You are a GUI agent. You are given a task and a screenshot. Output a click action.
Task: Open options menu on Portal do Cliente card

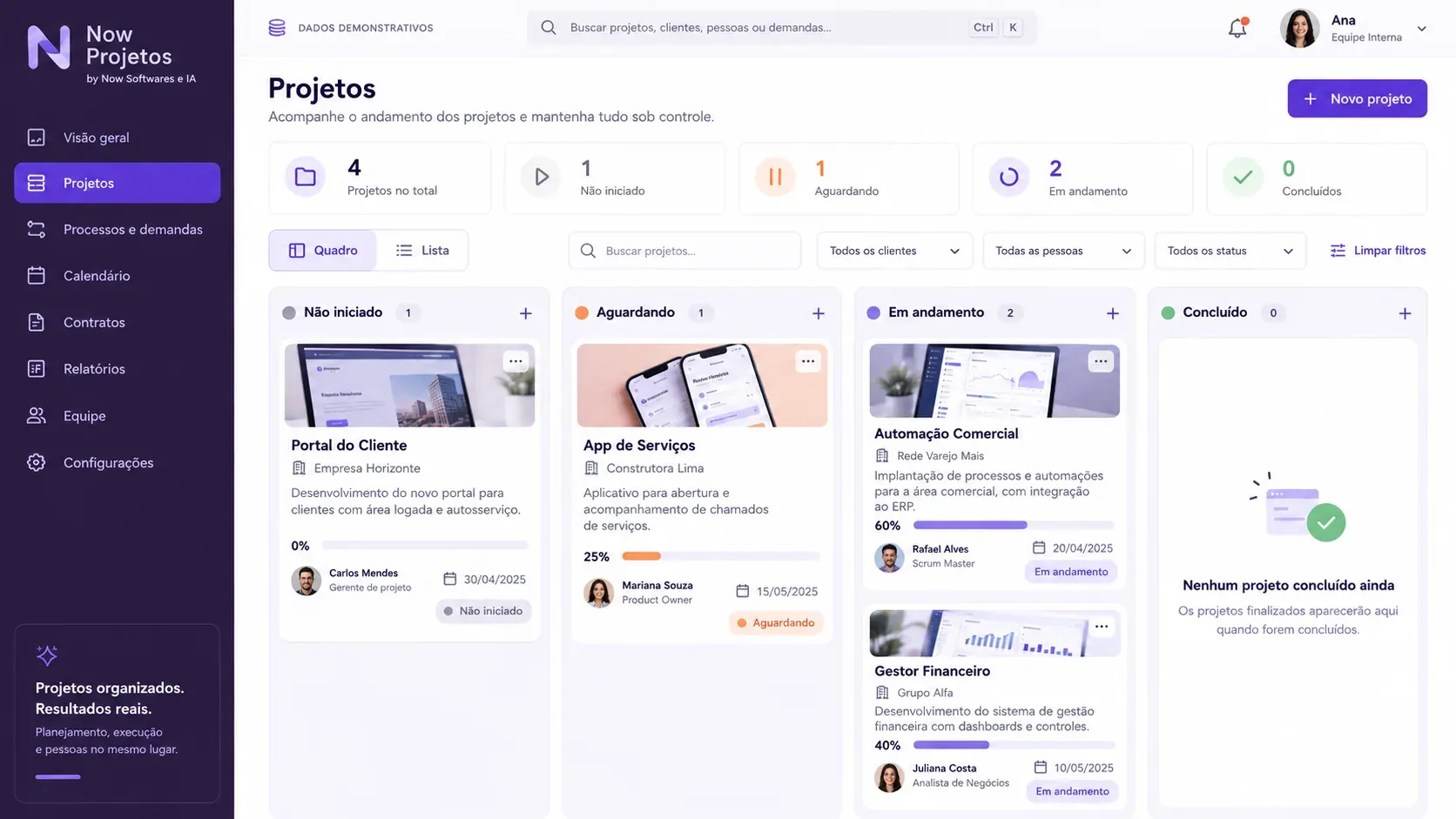tap(516, 361)
